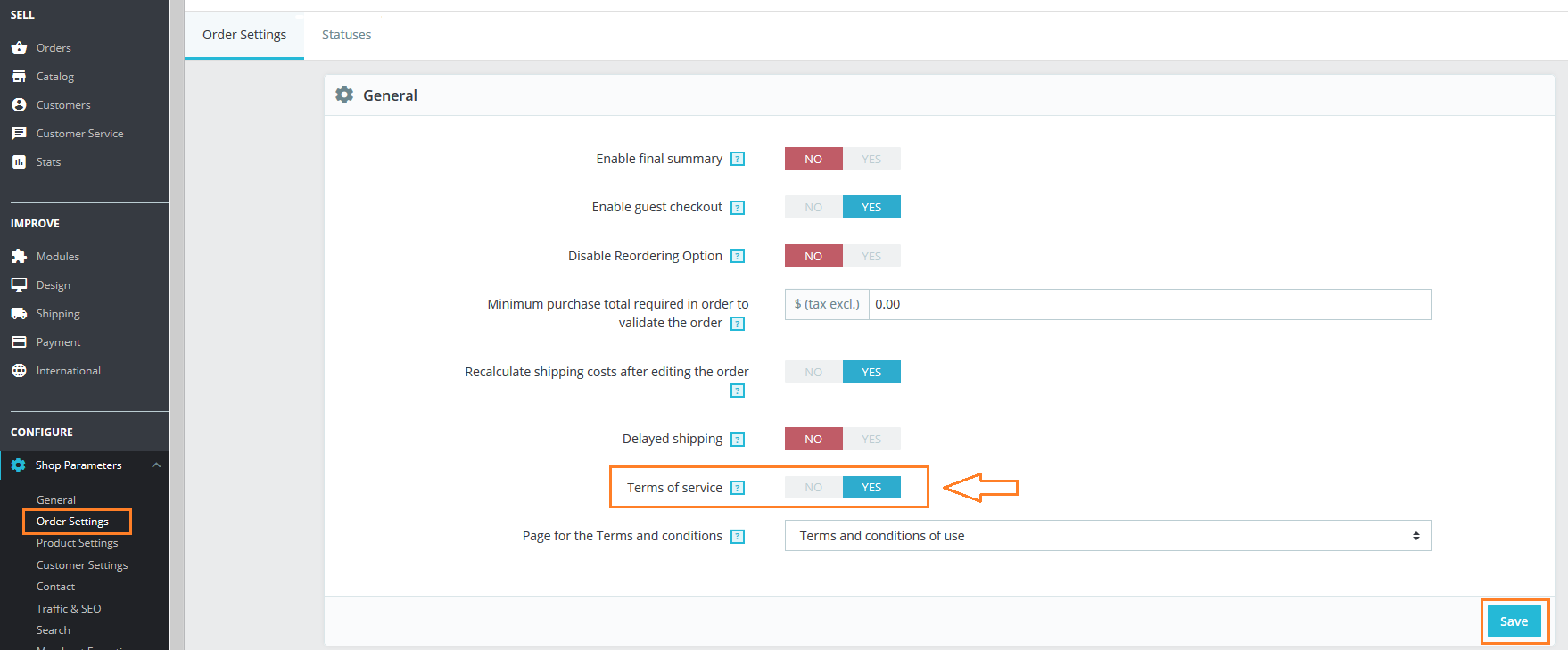
Task: Click the minimum purchase total input field
Action: (x=1149, y=304)
